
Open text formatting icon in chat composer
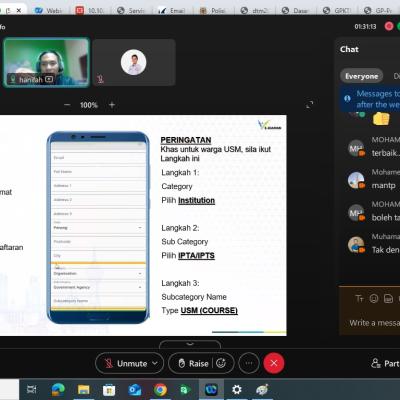(359, 298)
